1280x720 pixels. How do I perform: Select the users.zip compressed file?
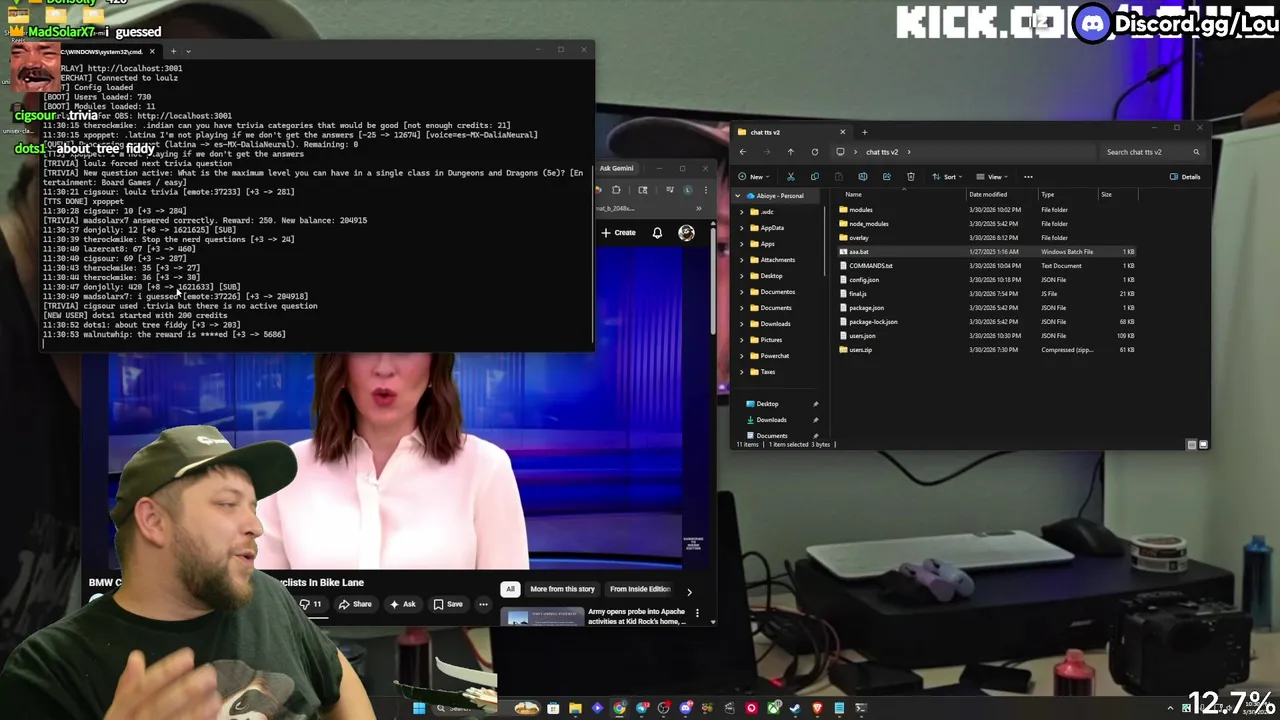coord(860,350)
